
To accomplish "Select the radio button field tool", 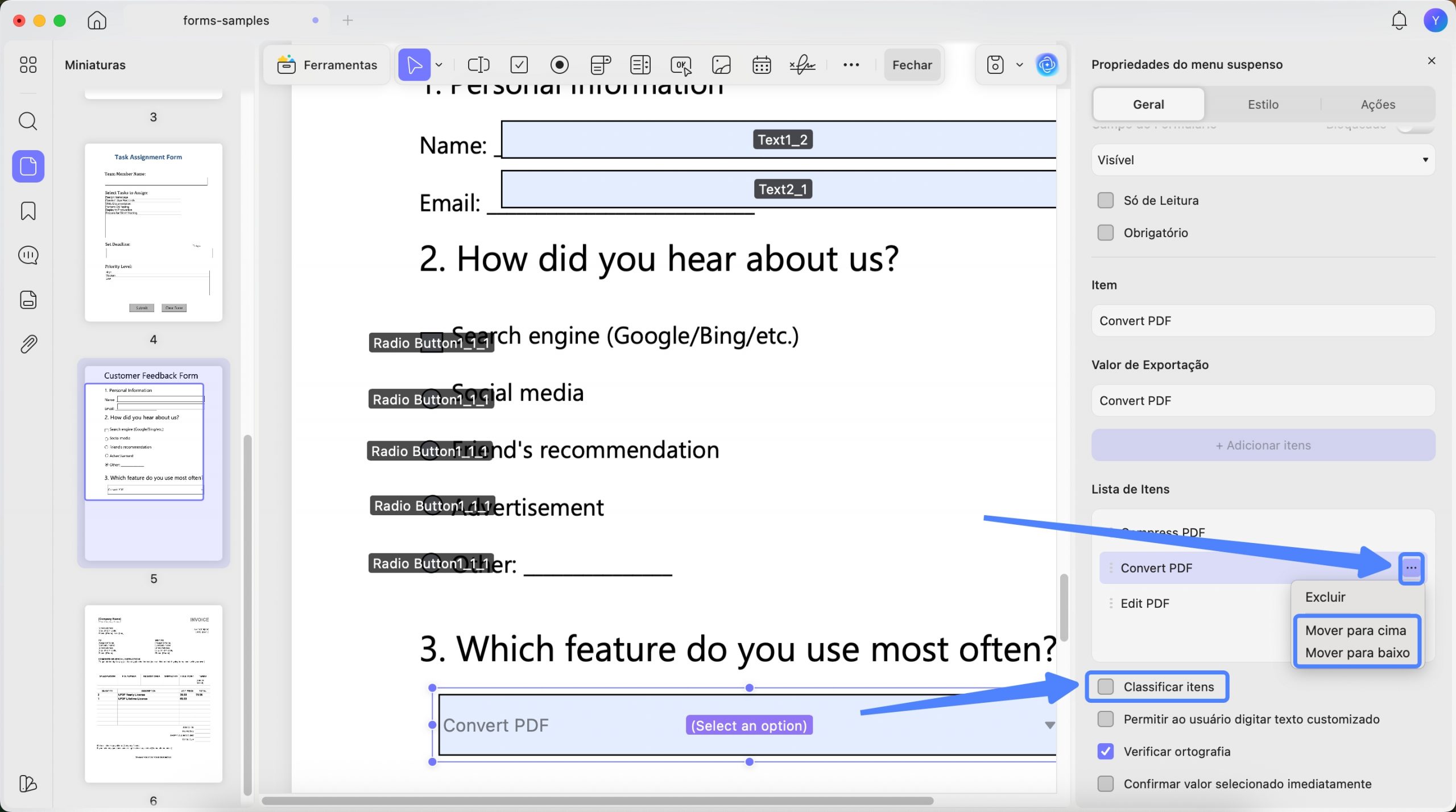I will [x=560, y=65].
